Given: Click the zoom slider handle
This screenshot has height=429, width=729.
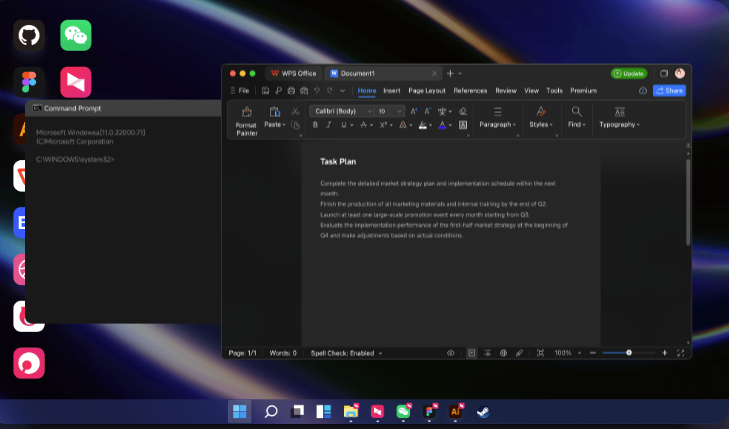Looking at the screenshot, I should coord(629,353).
